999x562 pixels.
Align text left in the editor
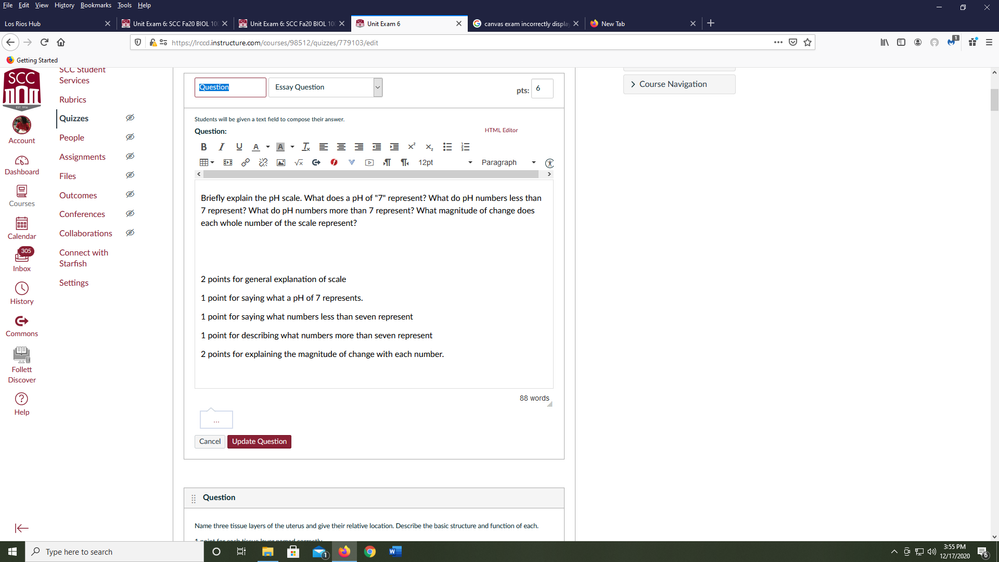(x=324, y=147)
